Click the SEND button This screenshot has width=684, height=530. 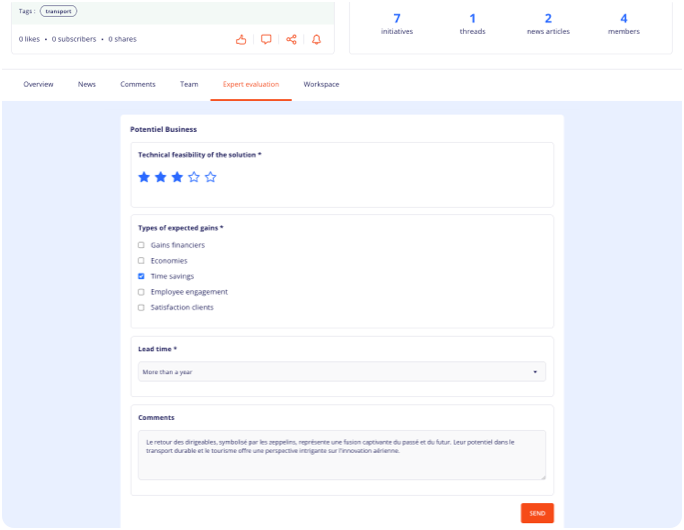click(x=537, y=513)
